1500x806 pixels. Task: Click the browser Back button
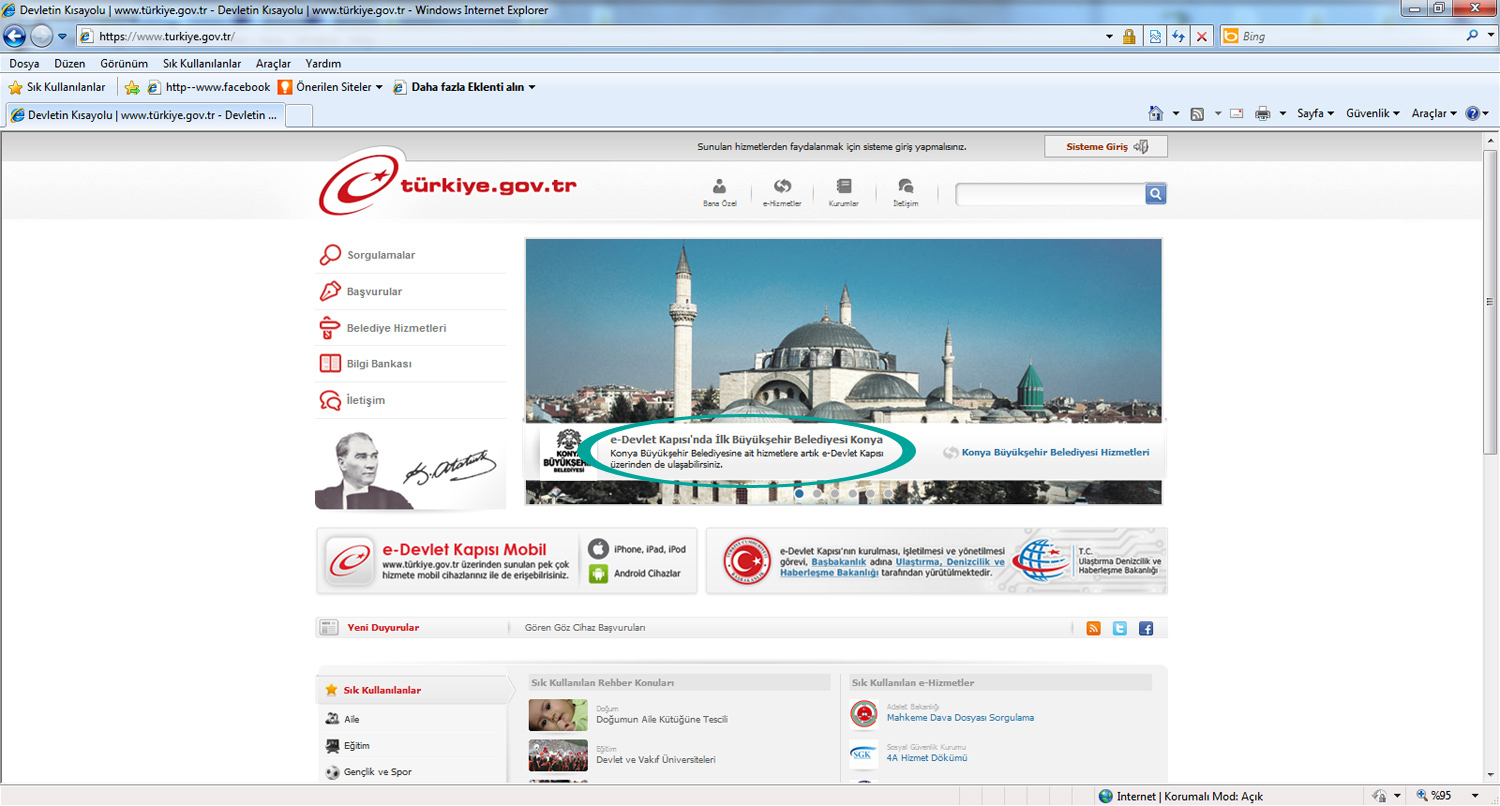pyautogui.click(x=14, y=36)
